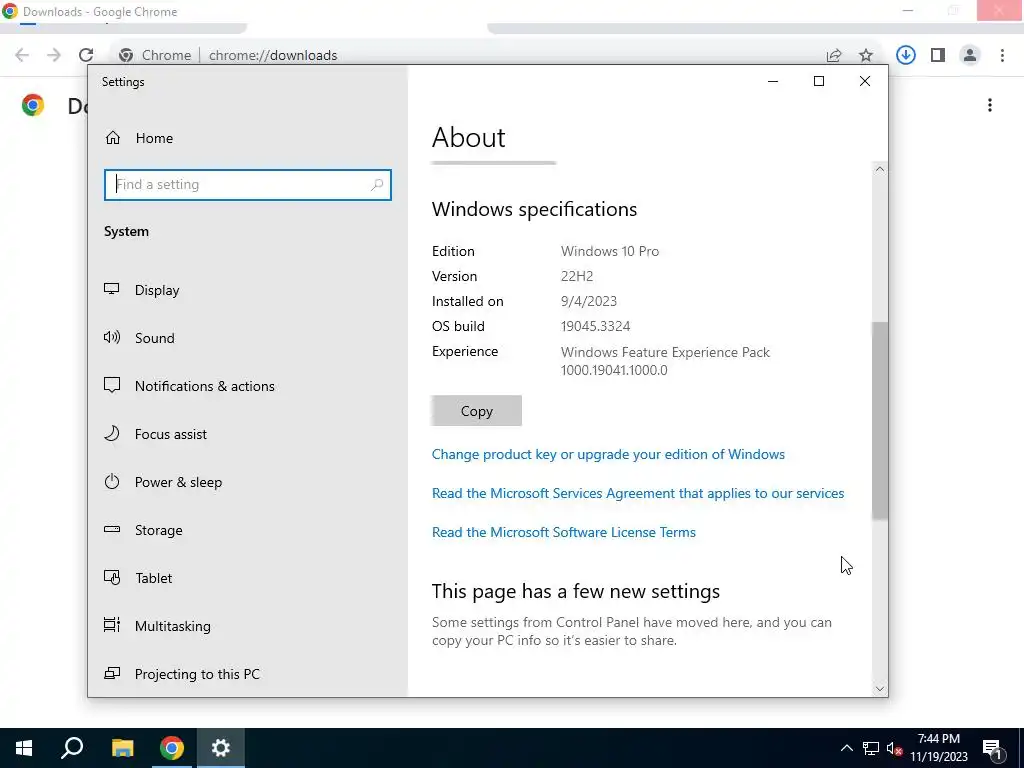
Task: Open the notification action center
Action: (993, 748)
